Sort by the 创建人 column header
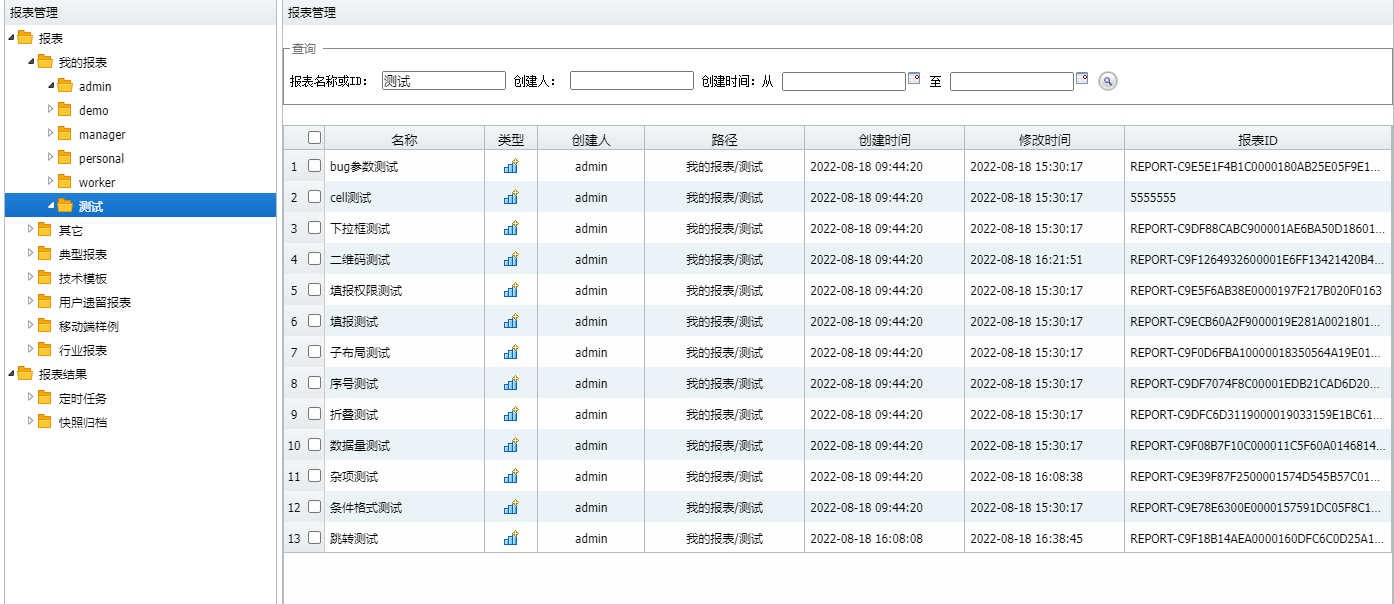Screen dimensions: 1394x604 tap(591, 140)
